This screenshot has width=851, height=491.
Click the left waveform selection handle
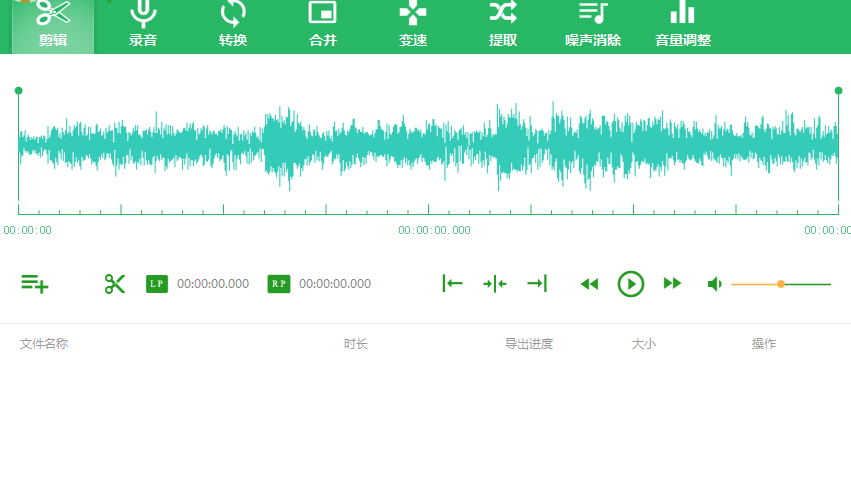[18, 91]
